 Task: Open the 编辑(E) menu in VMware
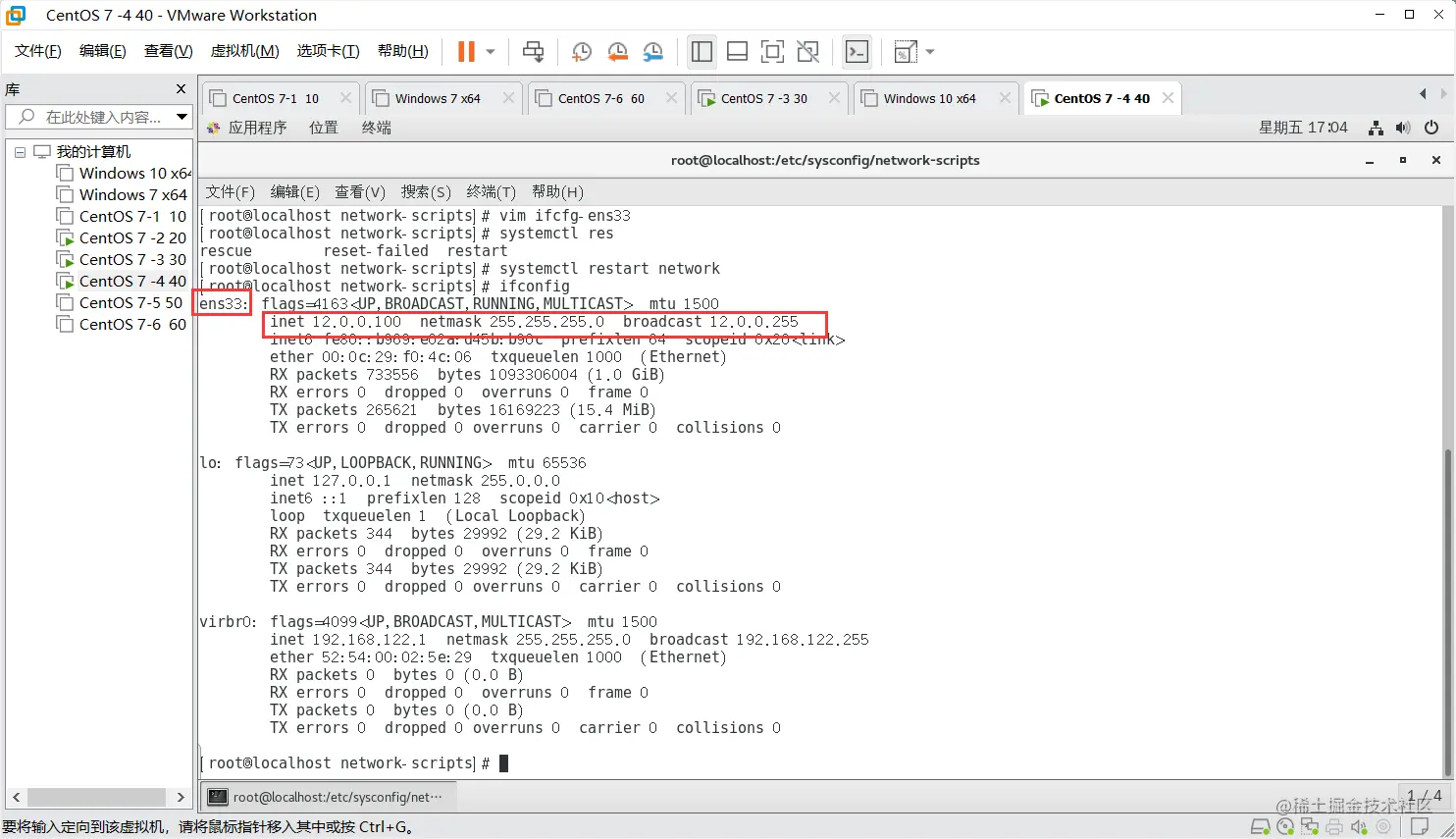(102, 51)
